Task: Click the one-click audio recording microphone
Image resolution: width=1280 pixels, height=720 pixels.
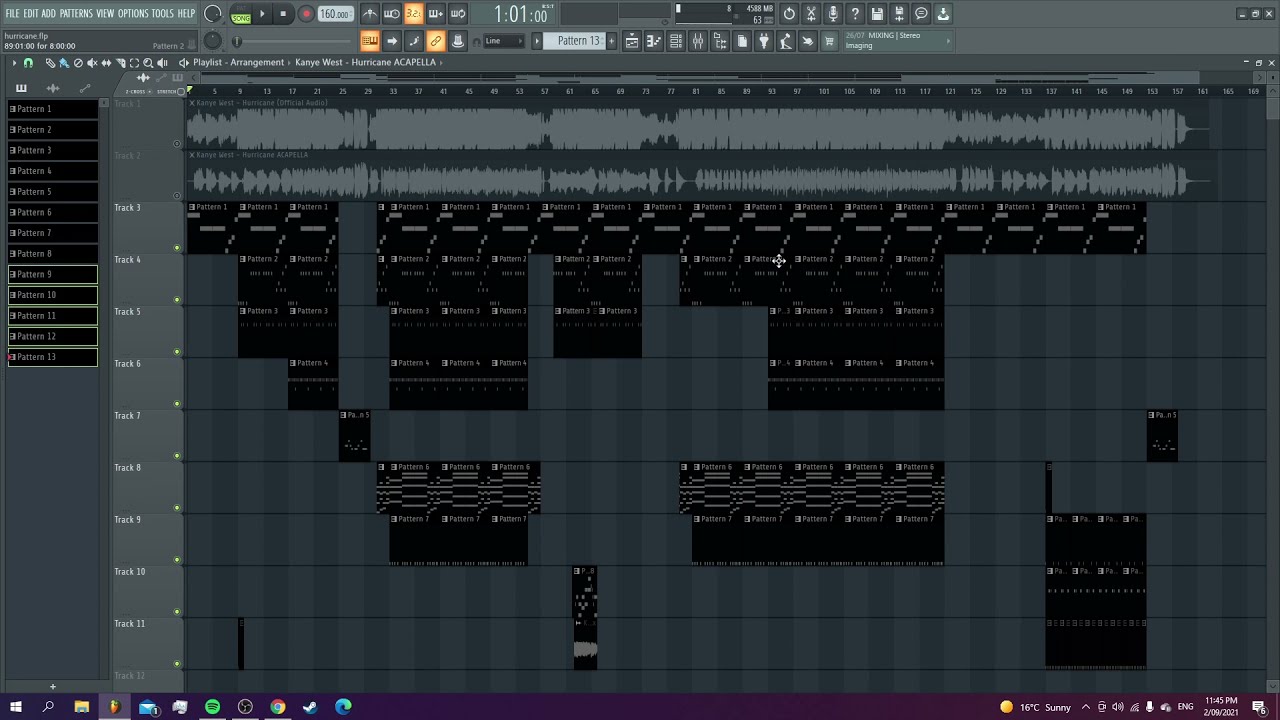Action: tap(833, 14)
